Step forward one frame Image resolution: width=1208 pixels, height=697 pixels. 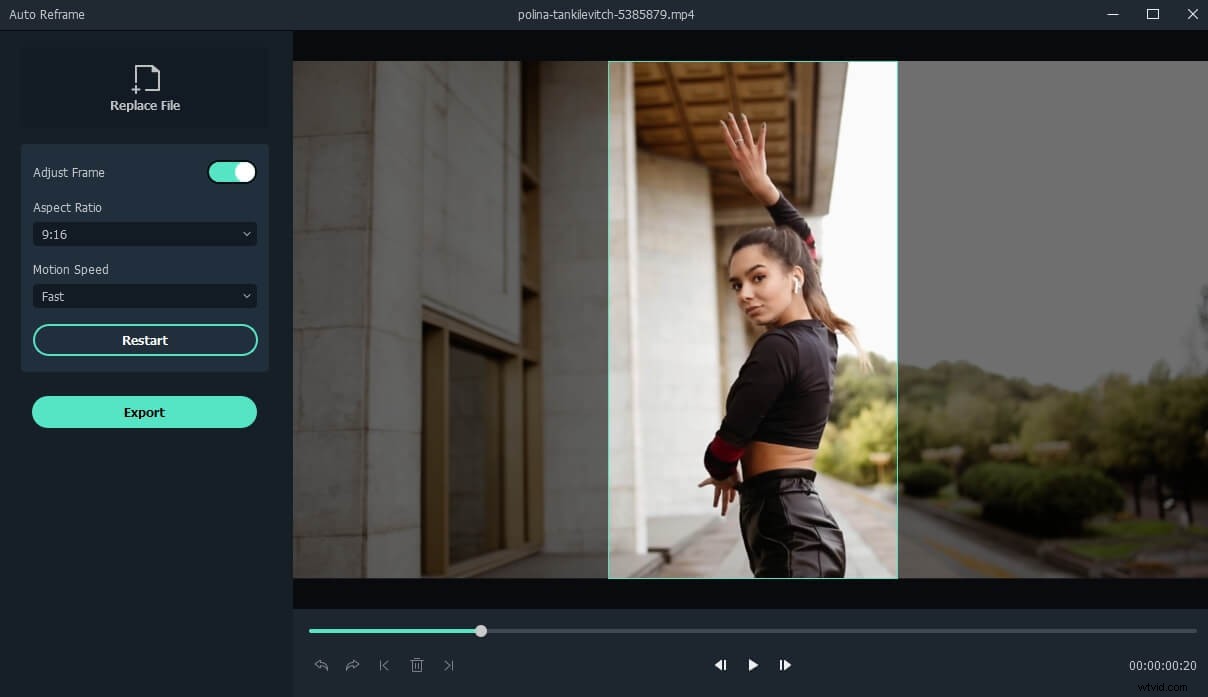click(x=785, y=665)
